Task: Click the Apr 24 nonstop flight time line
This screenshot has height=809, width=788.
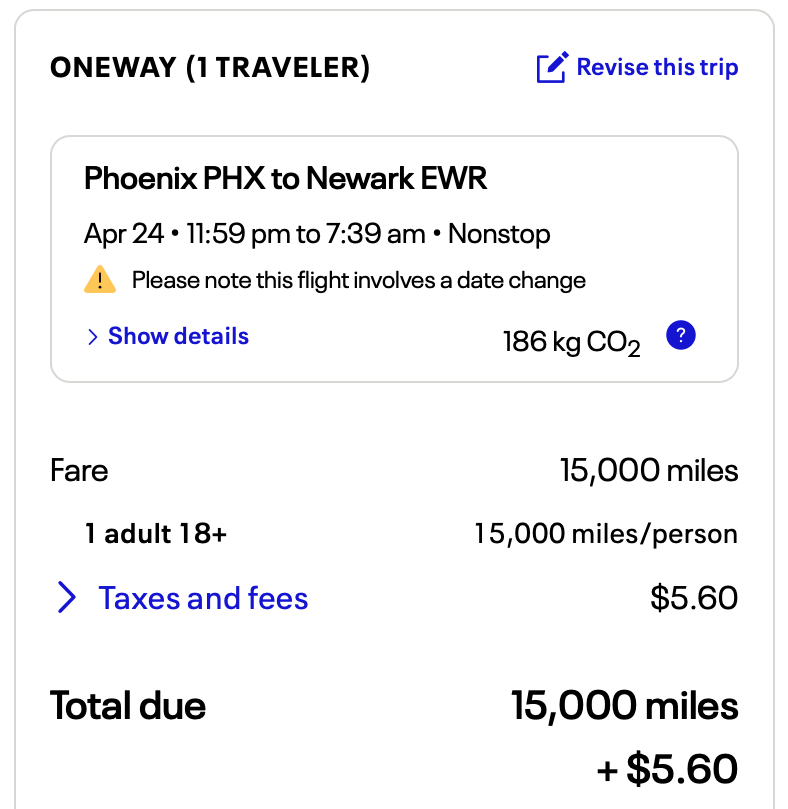Action: click(317, 234)
